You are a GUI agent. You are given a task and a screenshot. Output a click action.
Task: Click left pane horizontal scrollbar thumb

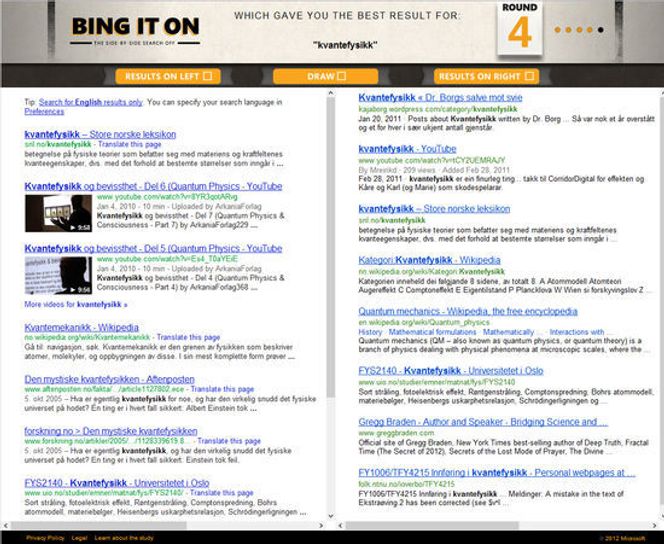99,525
